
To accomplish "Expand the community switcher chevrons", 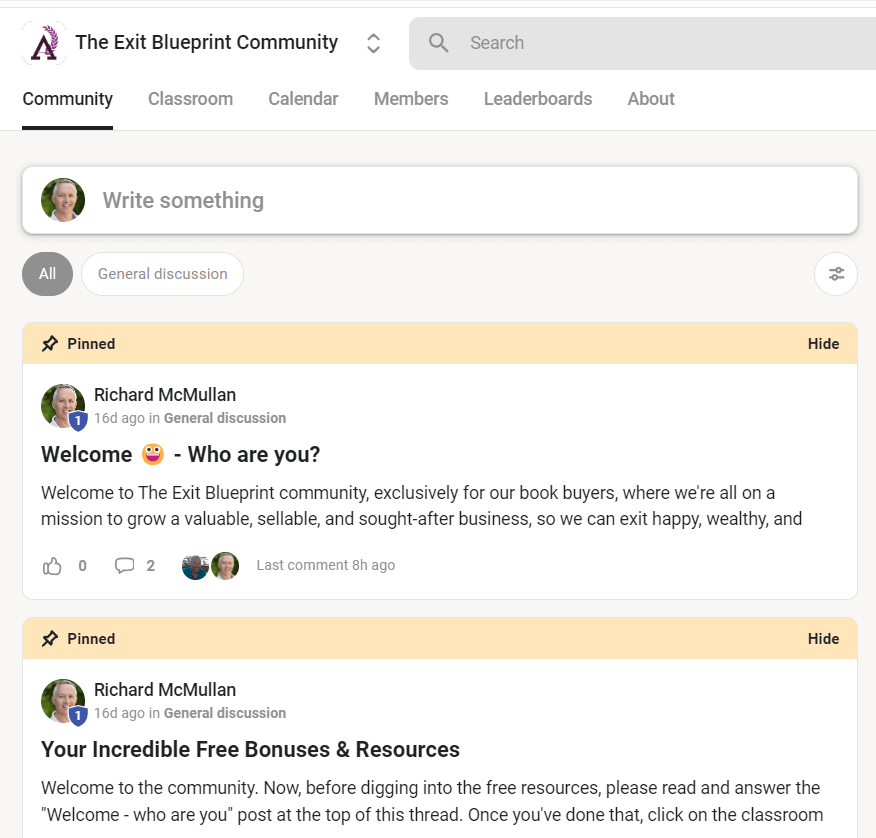I will [373, 43].
